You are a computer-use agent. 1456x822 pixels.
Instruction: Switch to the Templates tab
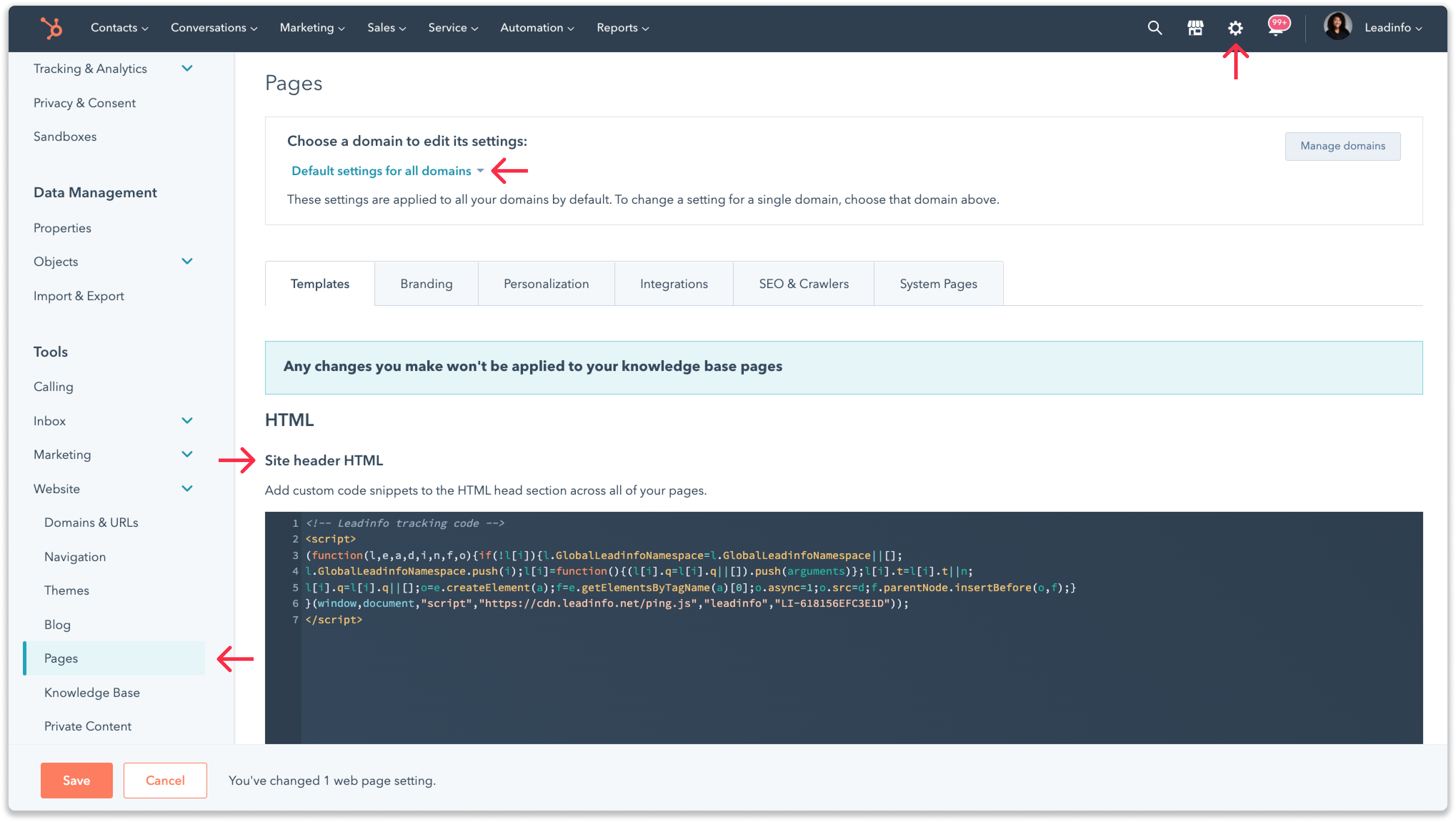320,284
